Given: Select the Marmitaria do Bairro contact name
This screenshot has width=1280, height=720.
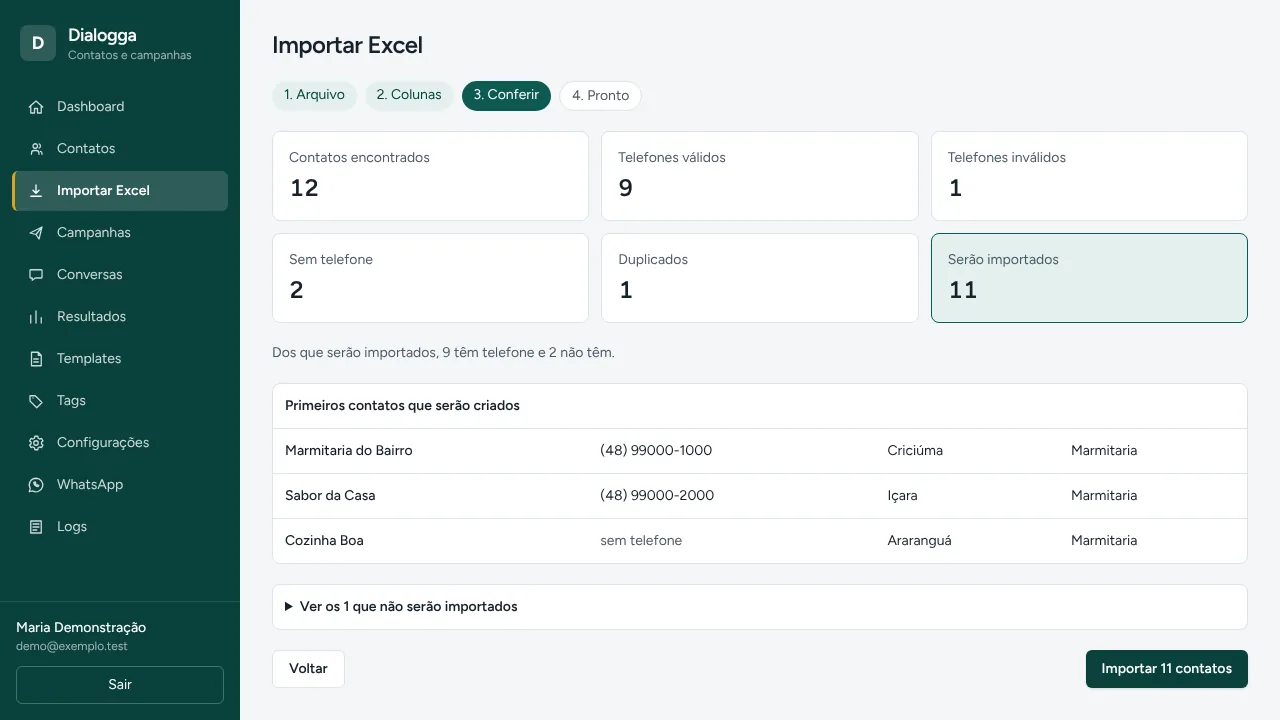Looking at the screenshot, I should [x=349, y=451].
